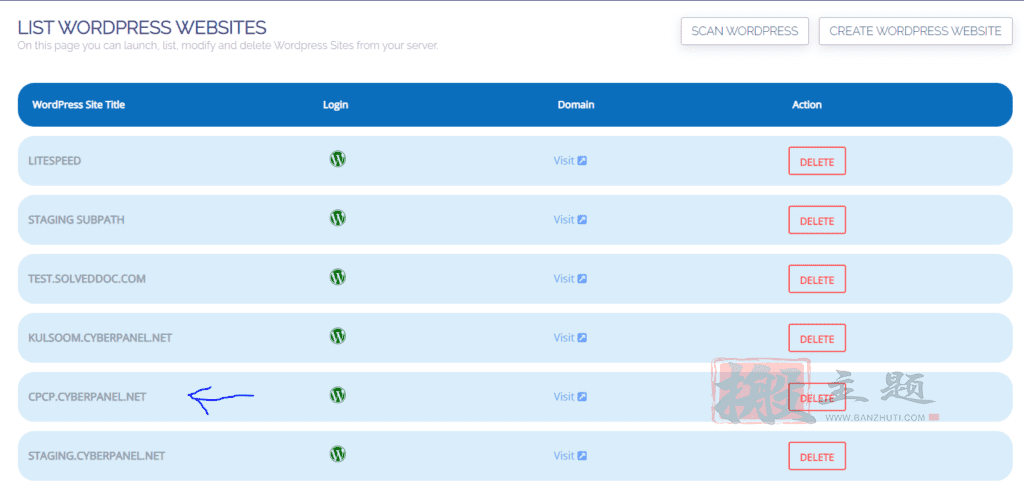Click the Scan WordPress button
This screenshot has width=1024, height=500.
pyautogui.click(x=744, y=31)
